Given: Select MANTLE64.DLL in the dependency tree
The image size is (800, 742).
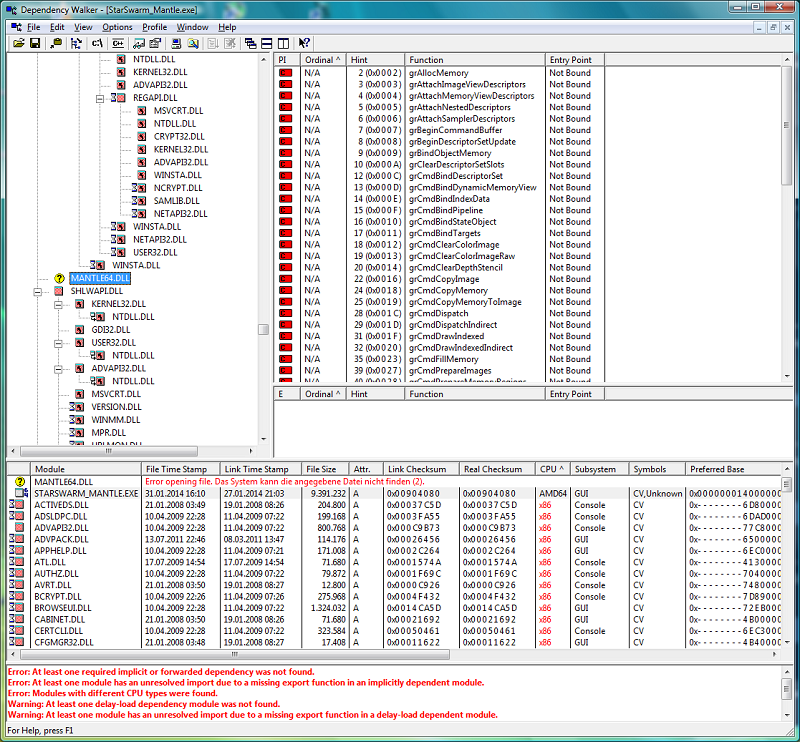Looking at the screenshot, I should pyautogui.click(x=100, y=278).
